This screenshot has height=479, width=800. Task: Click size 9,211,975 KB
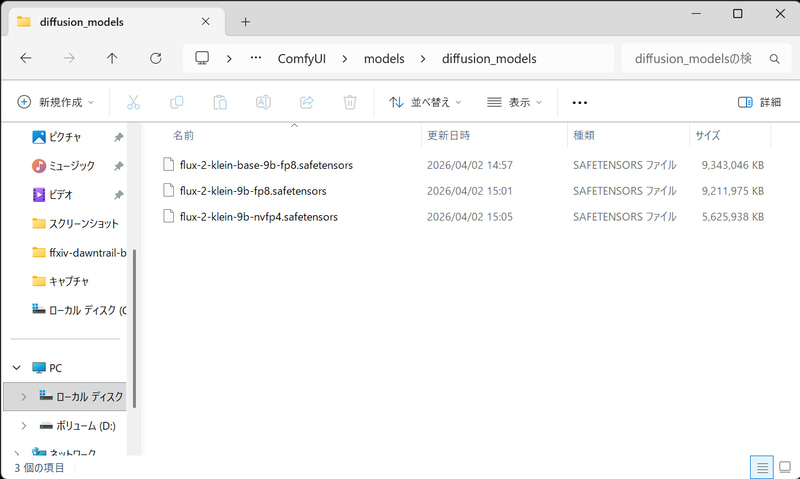733,191
